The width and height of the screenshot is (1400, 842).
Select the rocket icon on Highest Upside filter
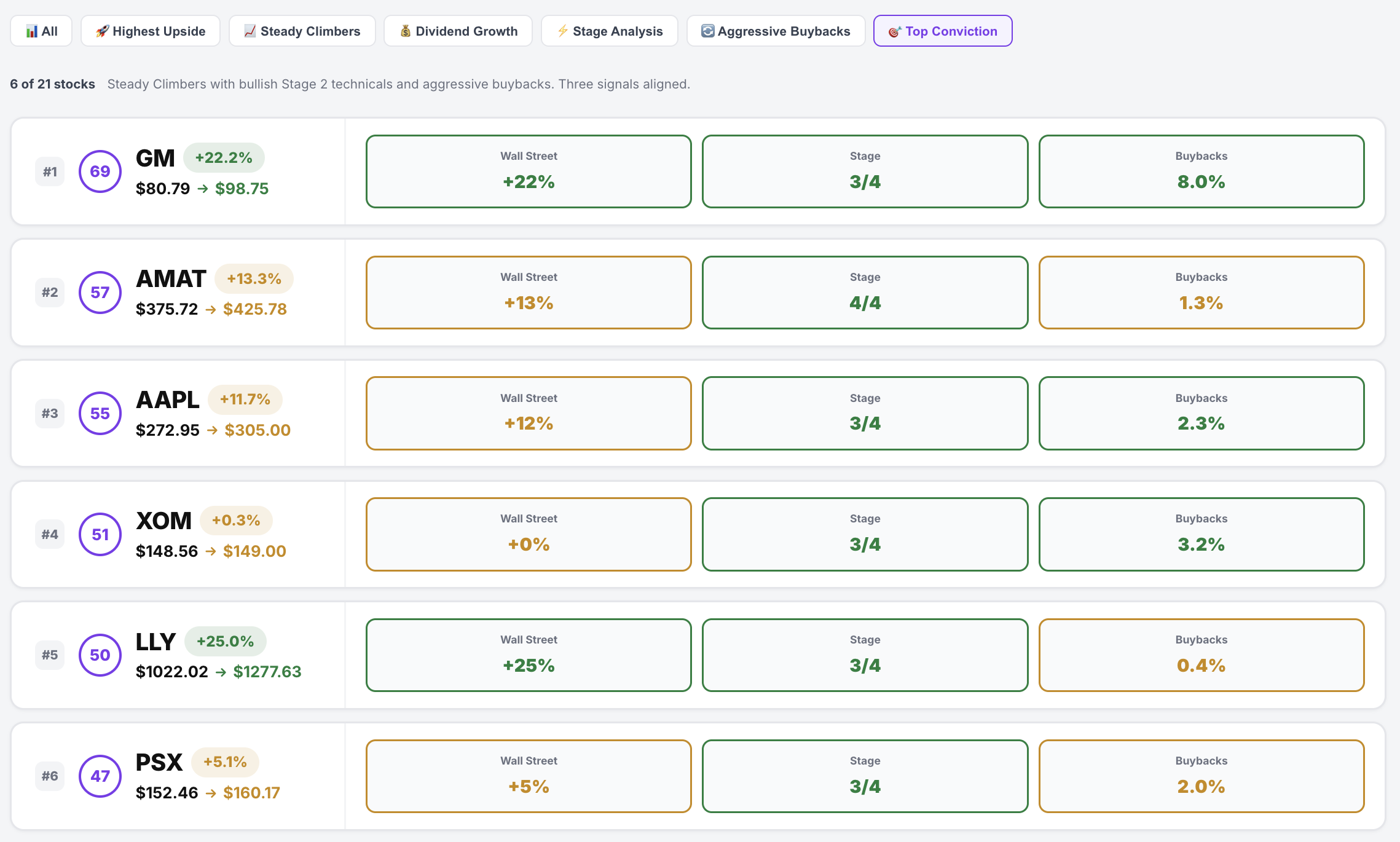[x=103, y=31]
